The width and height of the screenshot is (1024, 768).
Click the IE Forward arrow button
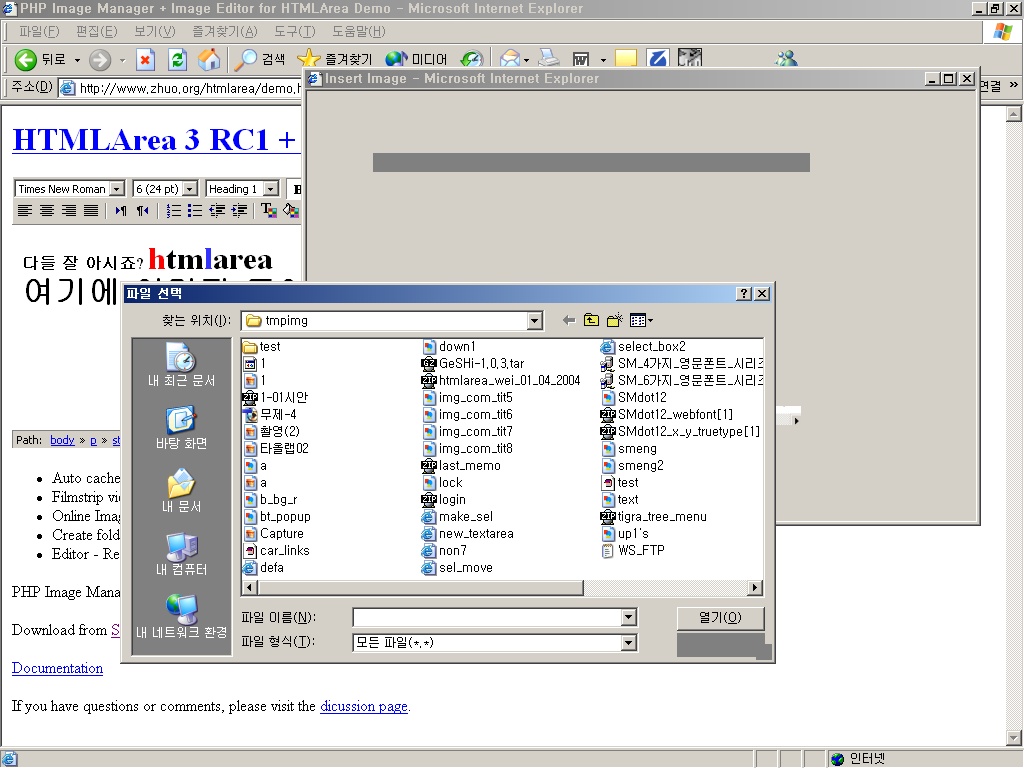100,59
